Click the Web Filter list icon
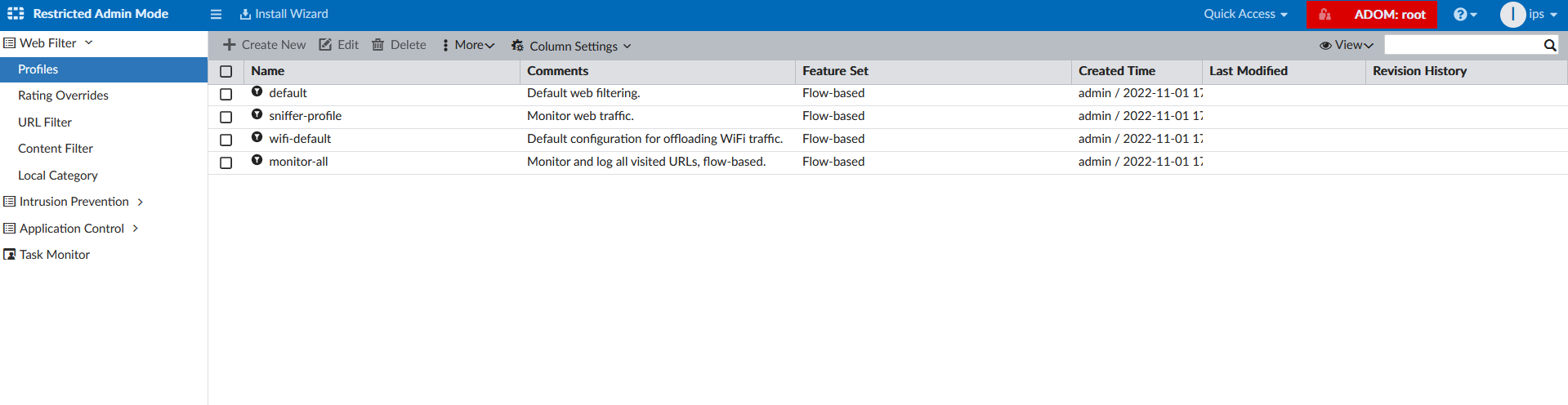This screenshot has height=405, width=1568. click(10, 43)
